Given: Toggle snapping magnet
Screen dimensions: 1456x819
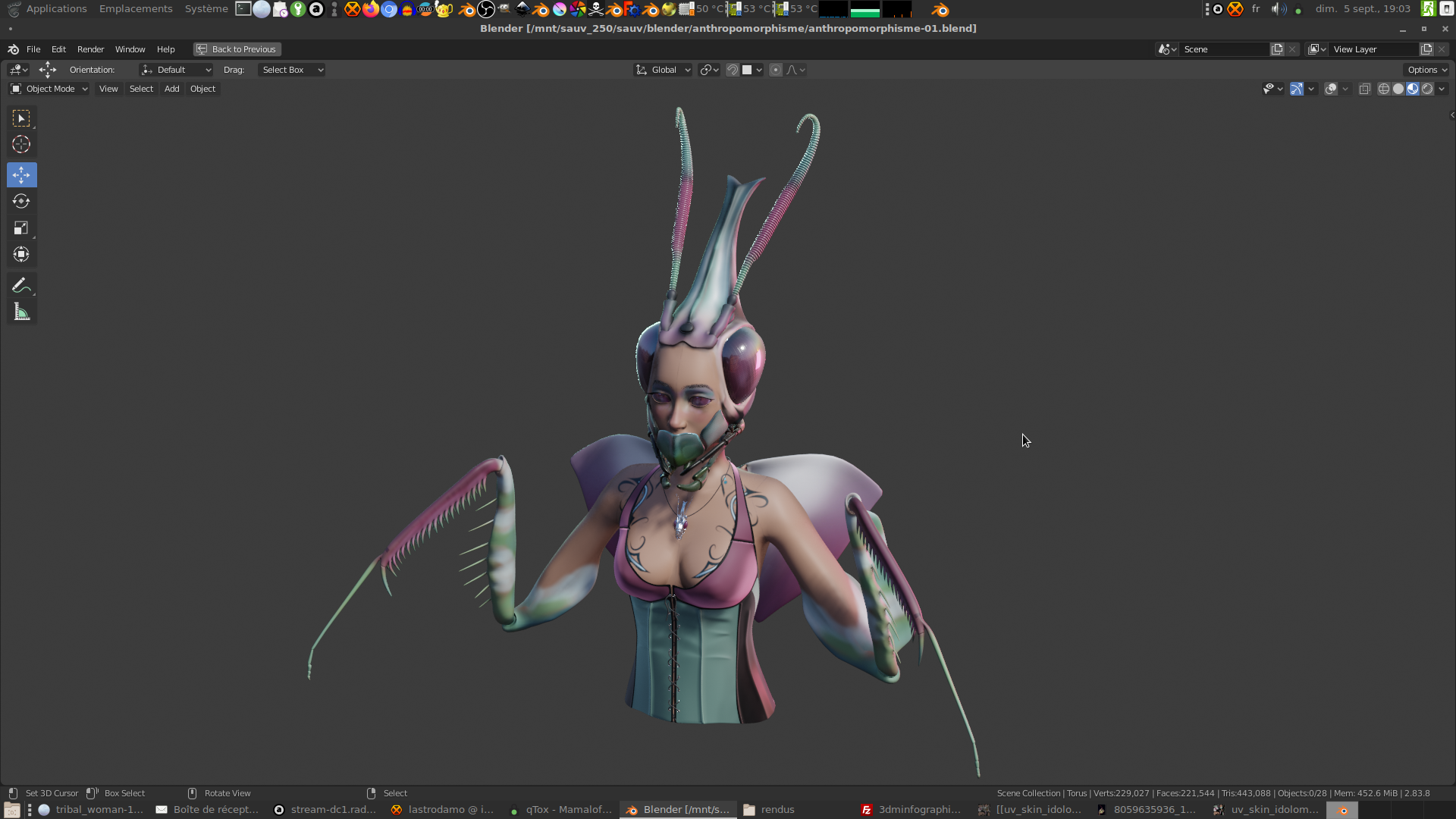Looking at the screenshot, I should (733, 70).
